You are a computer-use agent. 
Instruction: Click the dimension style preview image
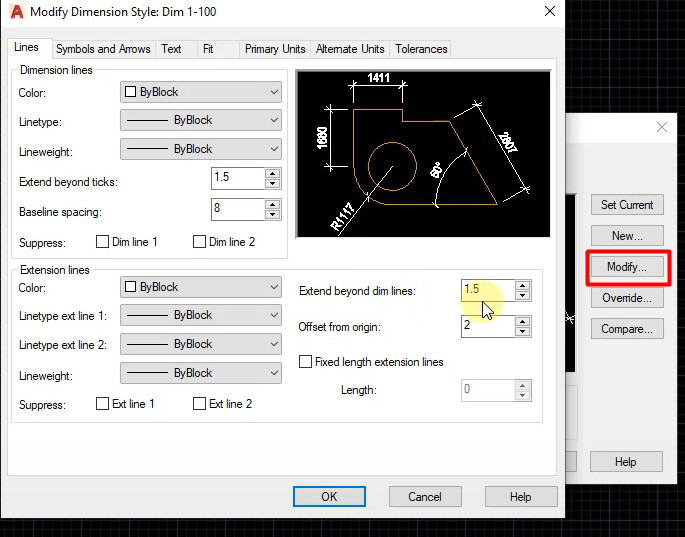(423, 154)
